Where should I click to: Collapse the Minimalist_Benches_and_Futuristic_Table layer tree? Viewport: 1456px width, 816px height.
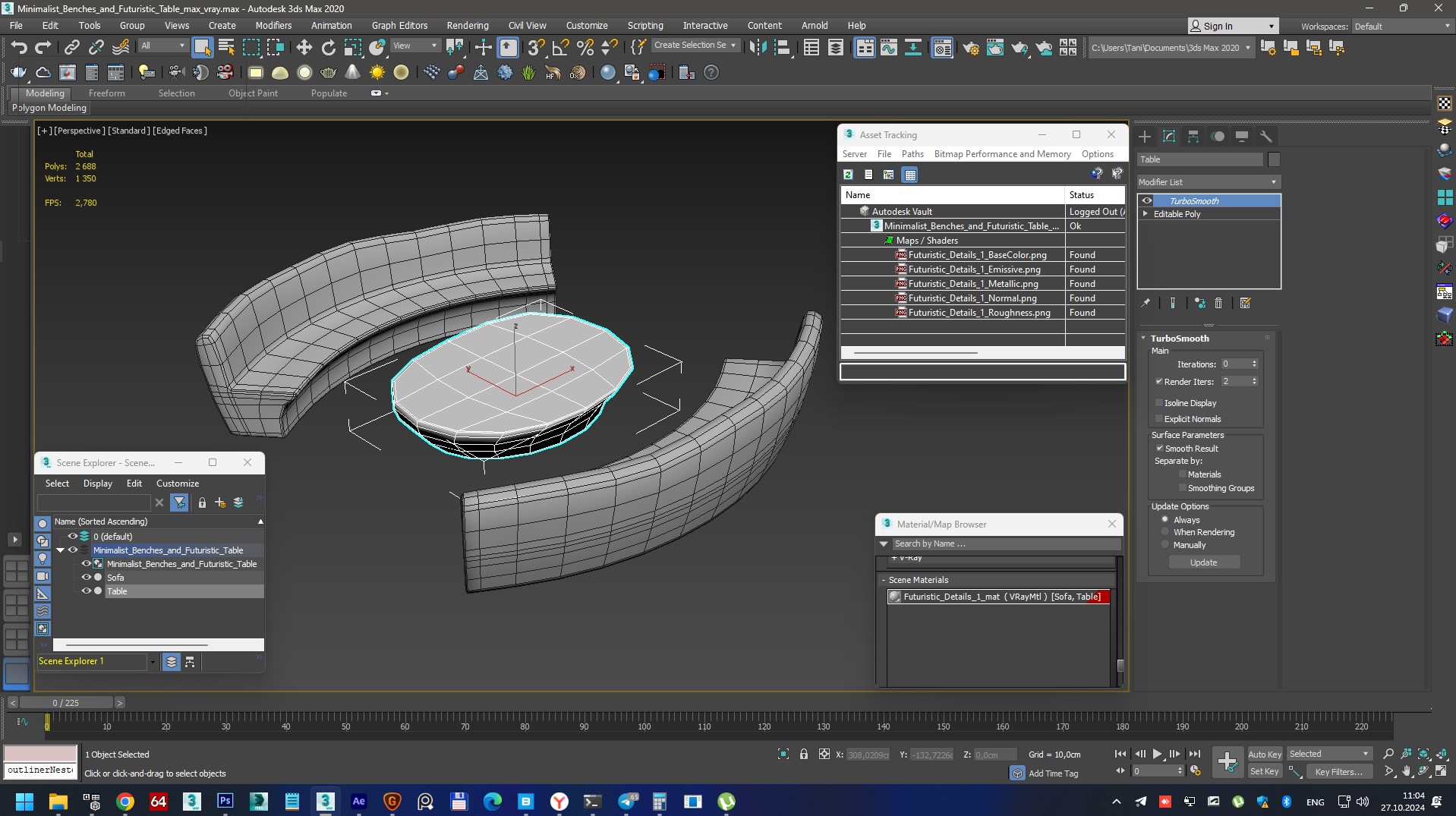pos(60,550)
